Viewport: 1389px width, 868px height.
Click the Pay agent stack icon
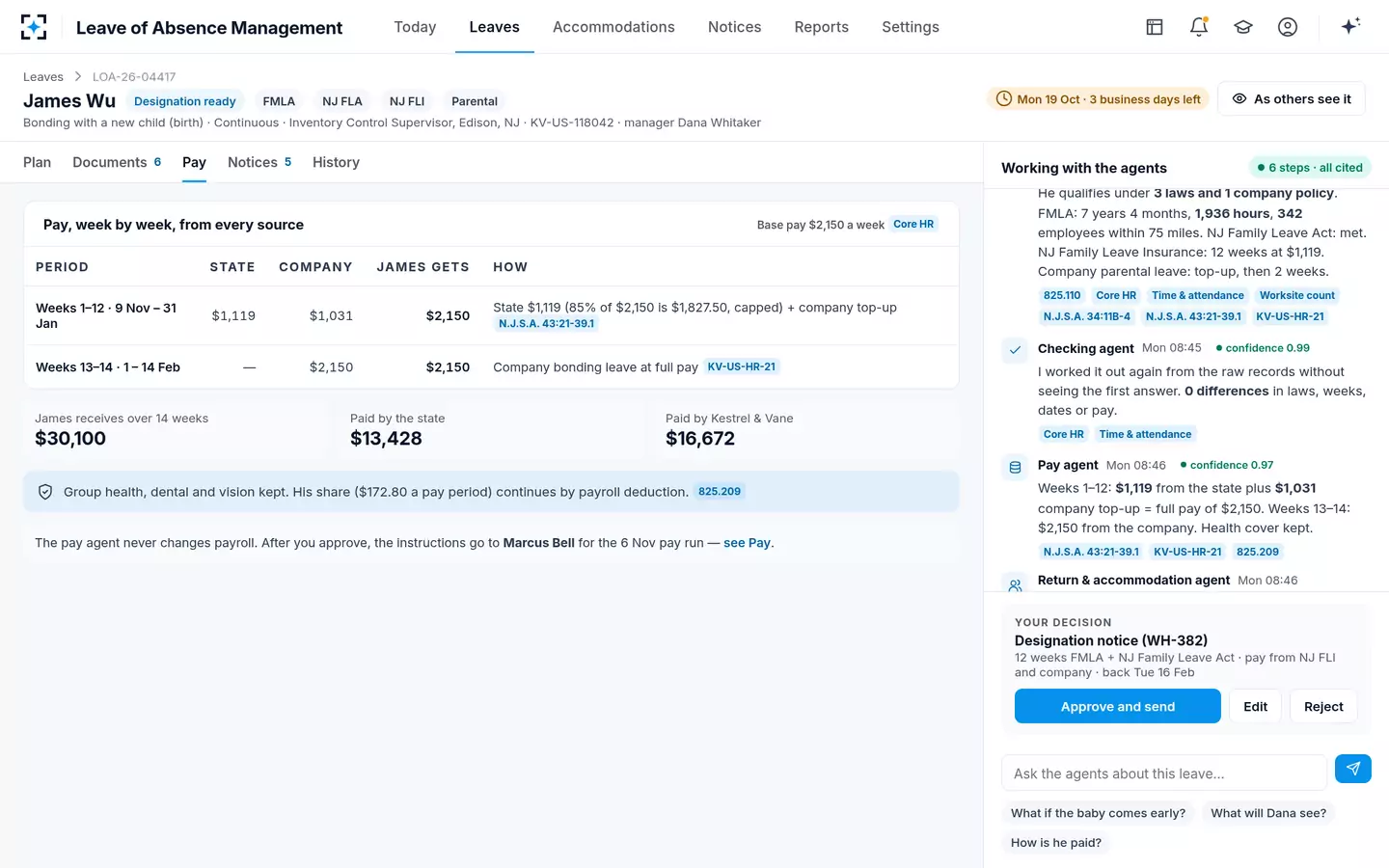(1015, 468)
